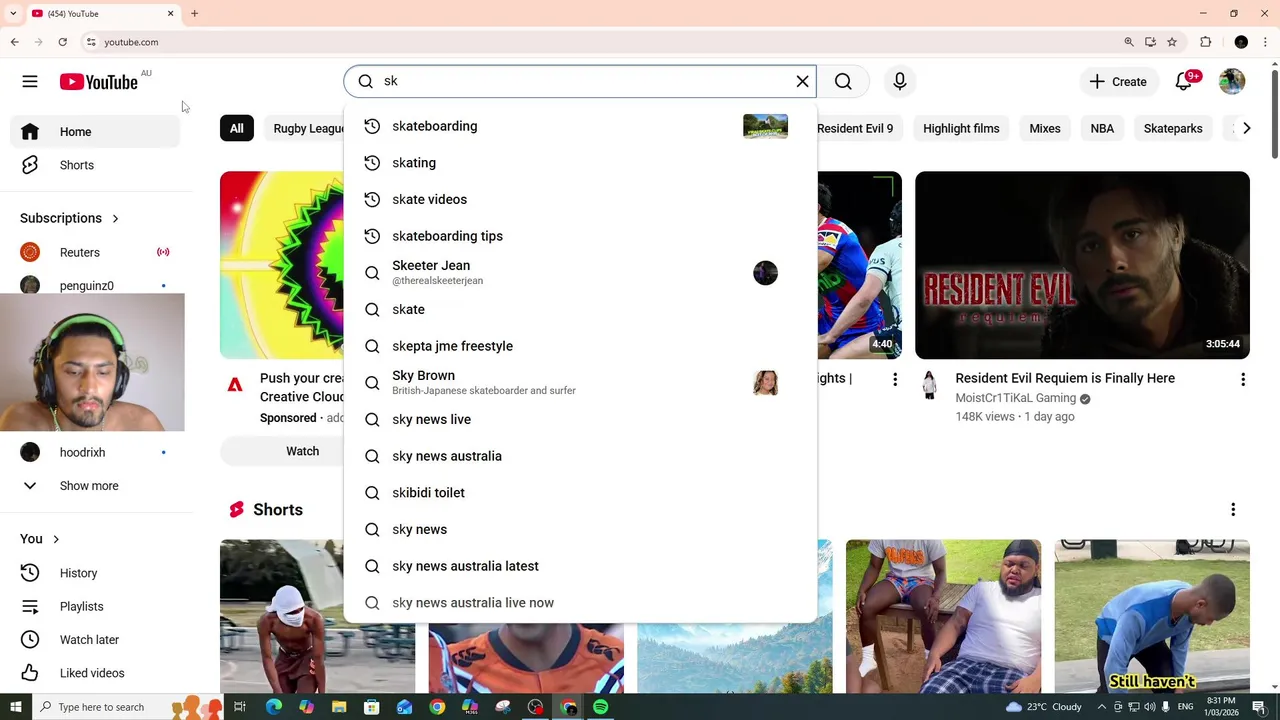Image resolution: width=1280 pixels, height=720 pixels.
Task: Choose the Skeeter Jean channel suggestion
Action: pos(580,272)
